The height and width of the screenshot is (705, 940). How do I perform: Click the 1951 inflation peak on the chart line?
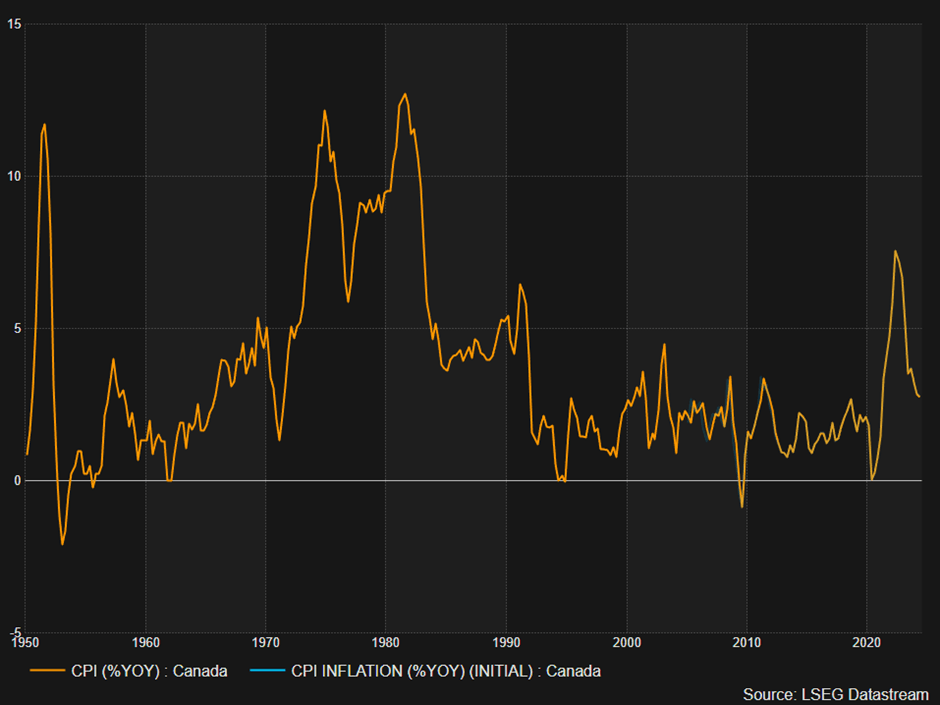44,125
